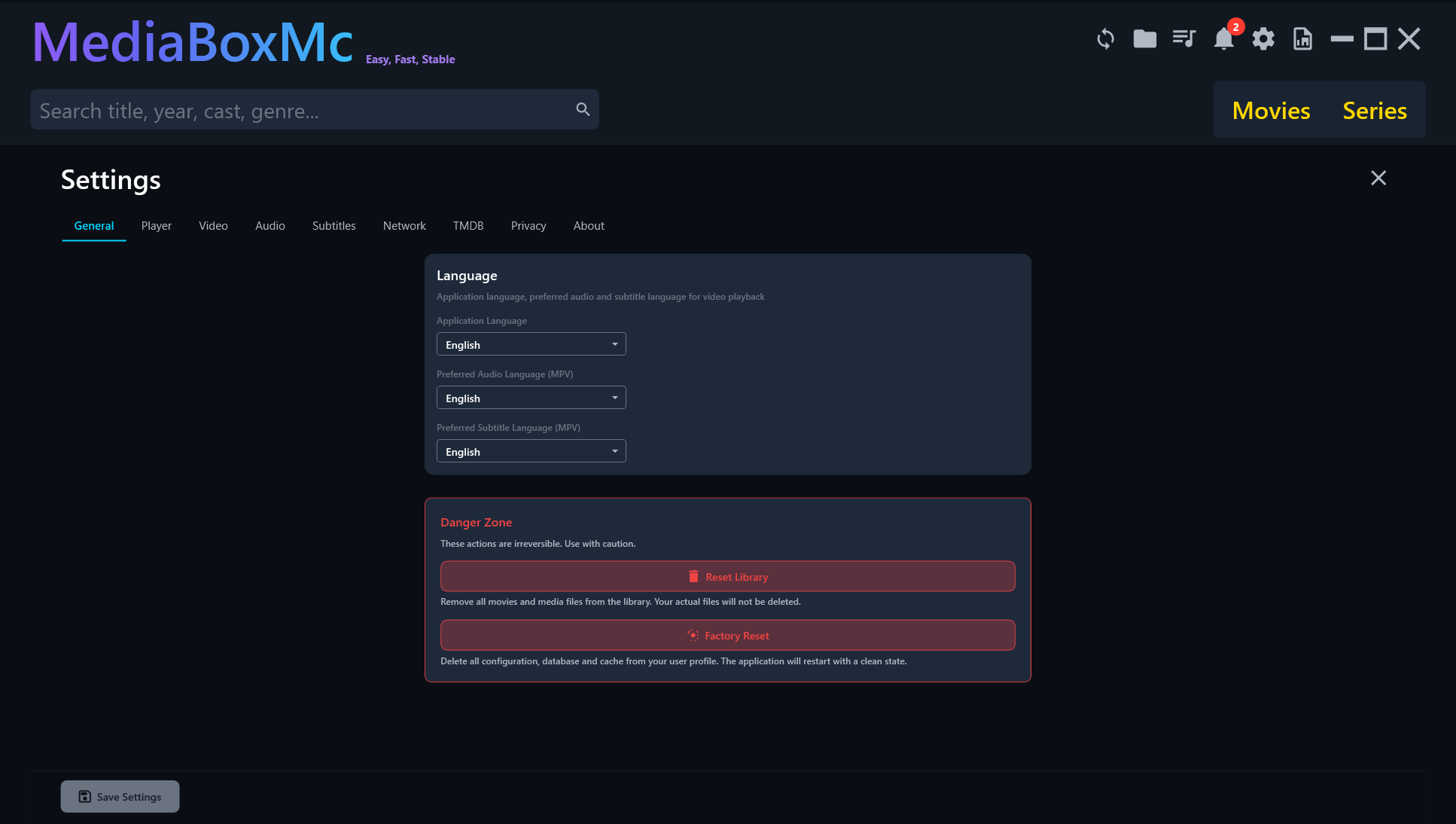Open the folder icon in header
The width and height of the screenshot is (1456, 824).
[1144, 39]
